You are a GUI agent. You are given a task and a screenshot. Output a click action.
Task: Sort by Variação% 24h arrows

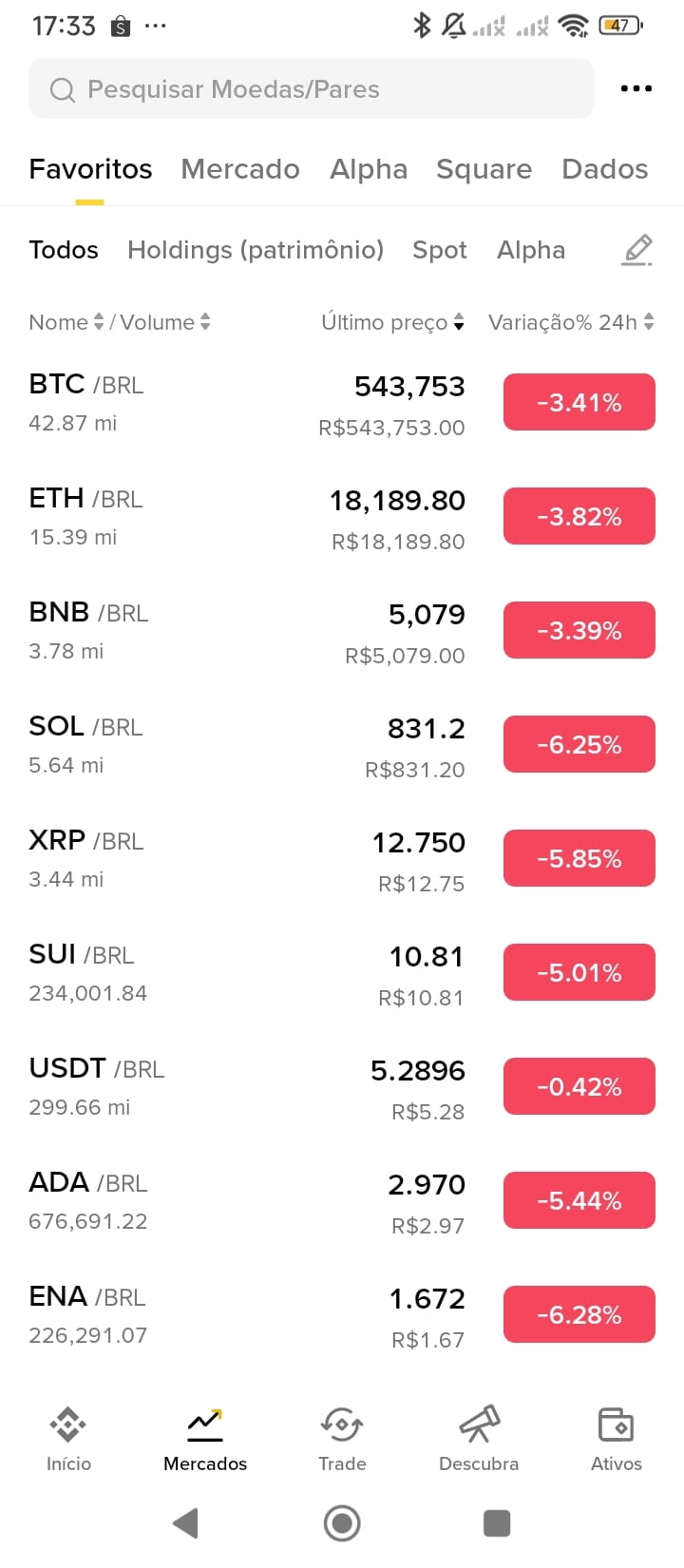tap(649, 322)
